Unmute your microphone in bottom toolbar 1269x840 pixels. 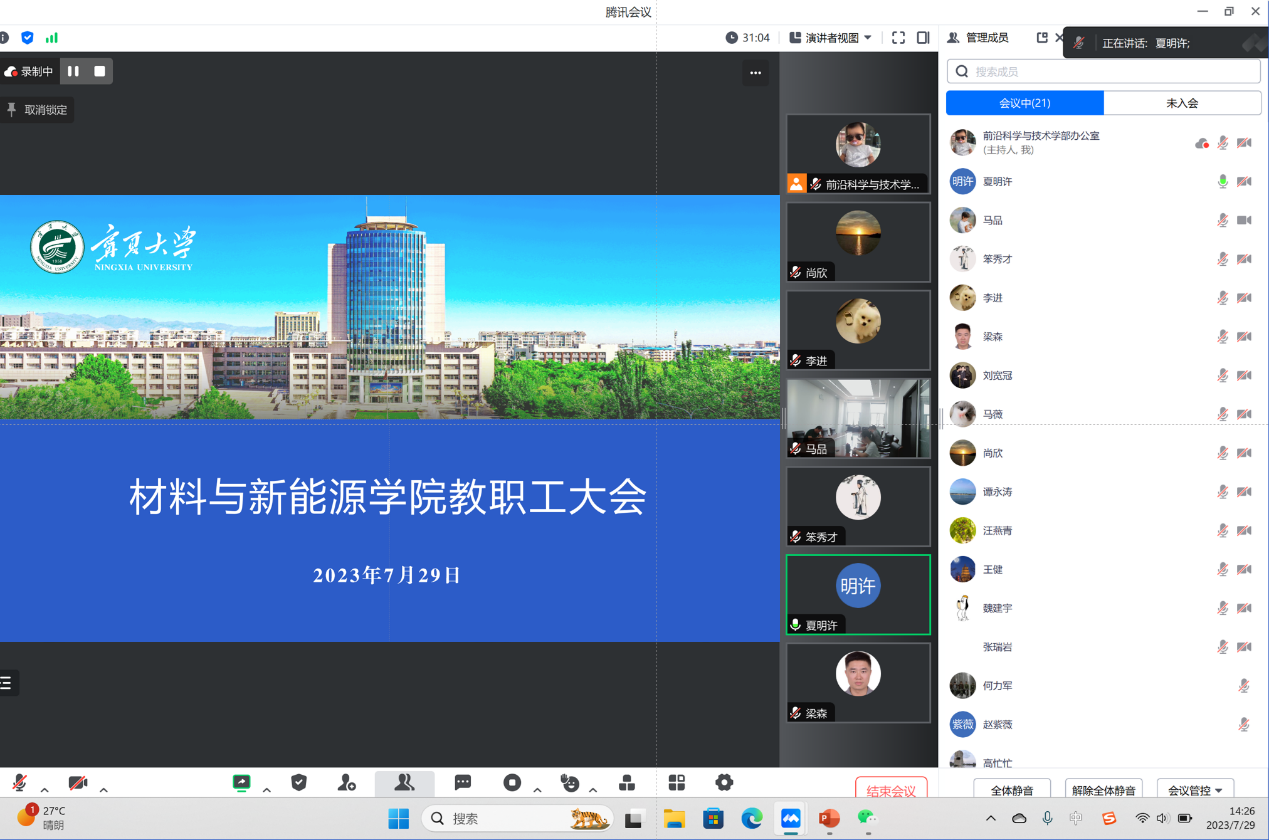click(20, 783)
